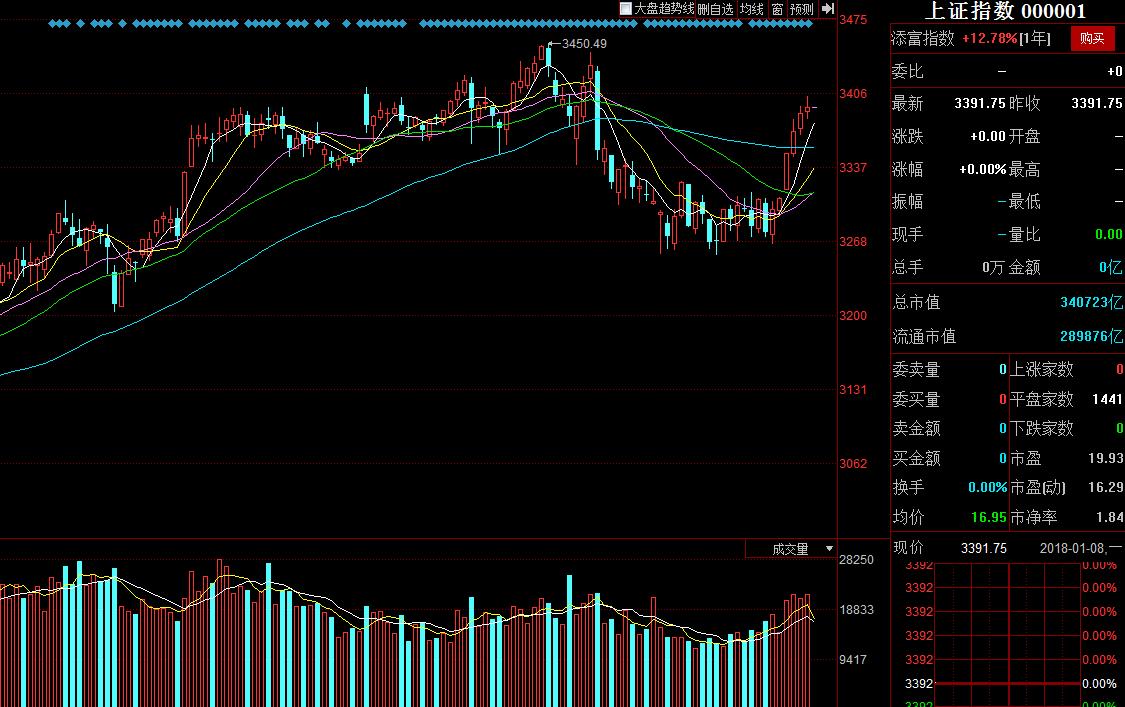Click the 现价 value 3391.75
Screen dimensions: 1125x707
[x=984, y=548]
